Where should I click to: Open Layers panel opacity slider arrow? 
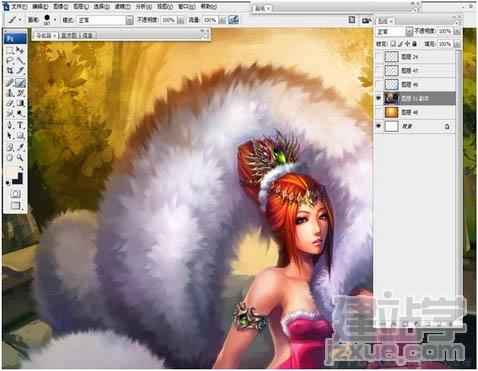(457, 31)
